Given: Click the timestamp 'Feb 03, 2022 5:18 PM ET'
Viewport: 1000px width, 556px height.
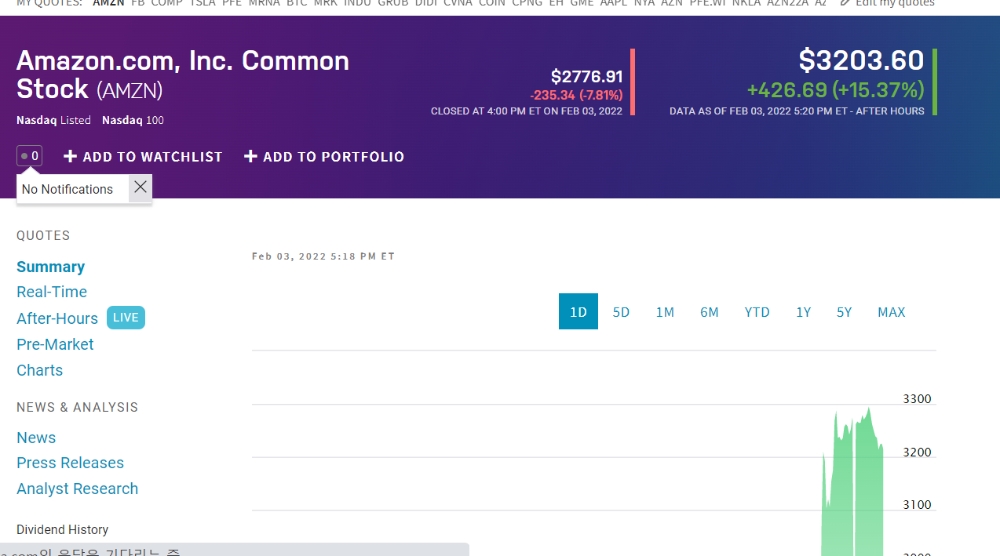Looking at the screenshot, I should coord(323,256).
